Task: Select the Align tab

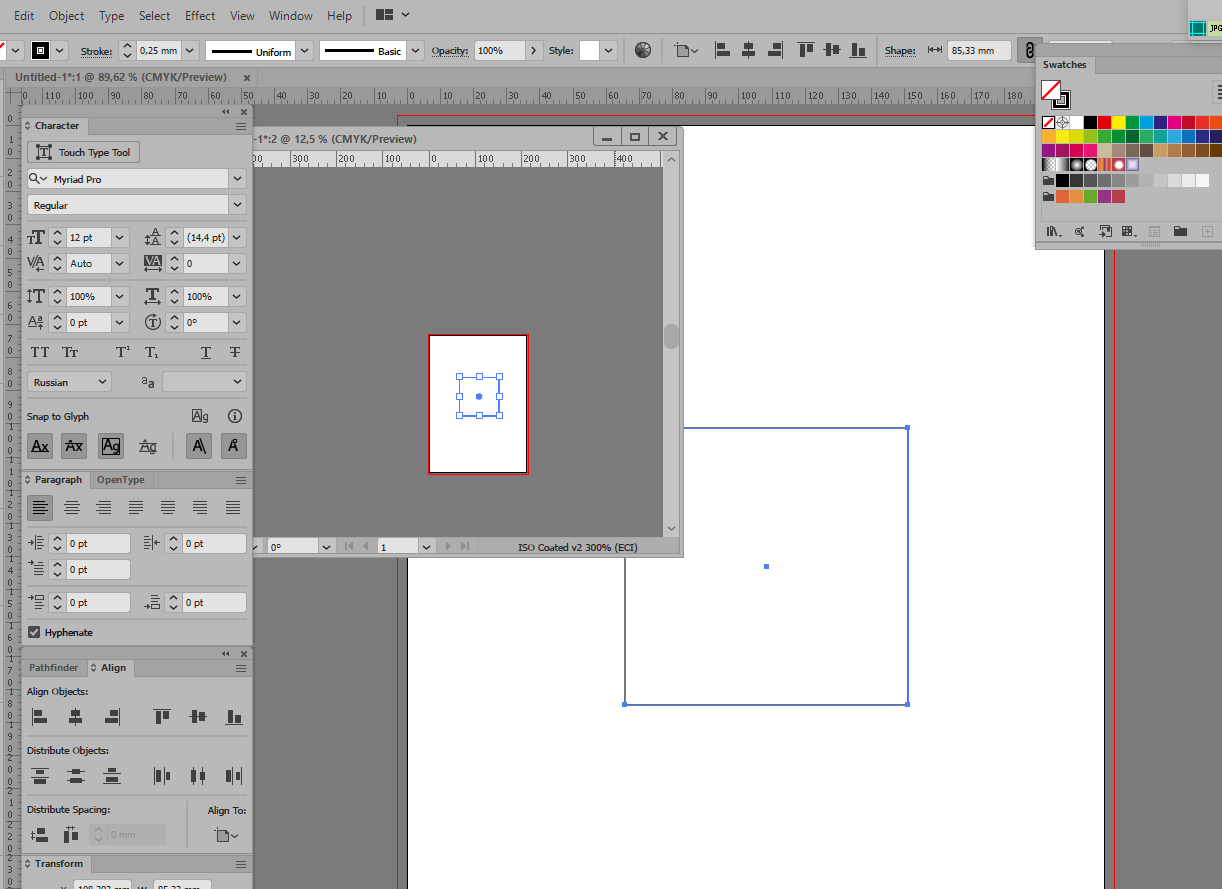Action: [109, 667]
